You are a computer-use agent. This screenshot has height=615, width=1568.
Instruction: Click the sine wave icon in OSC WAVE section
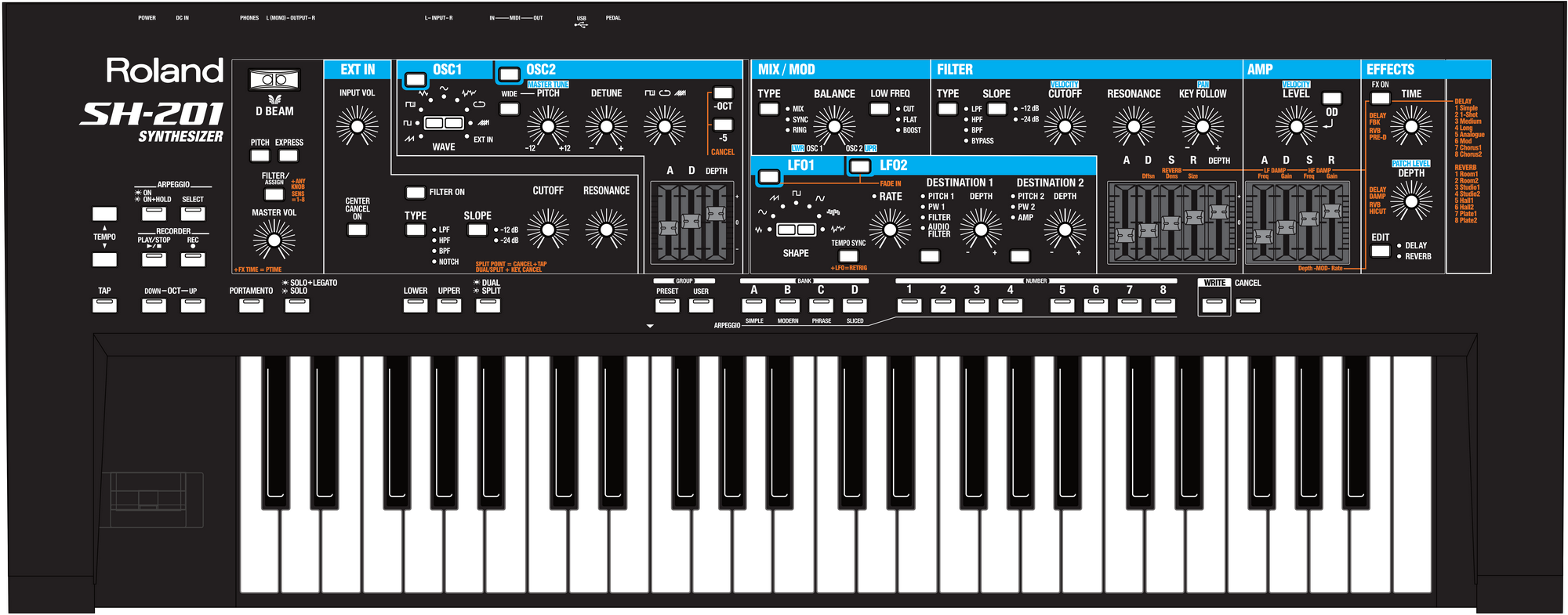click(x=444, y=89)
